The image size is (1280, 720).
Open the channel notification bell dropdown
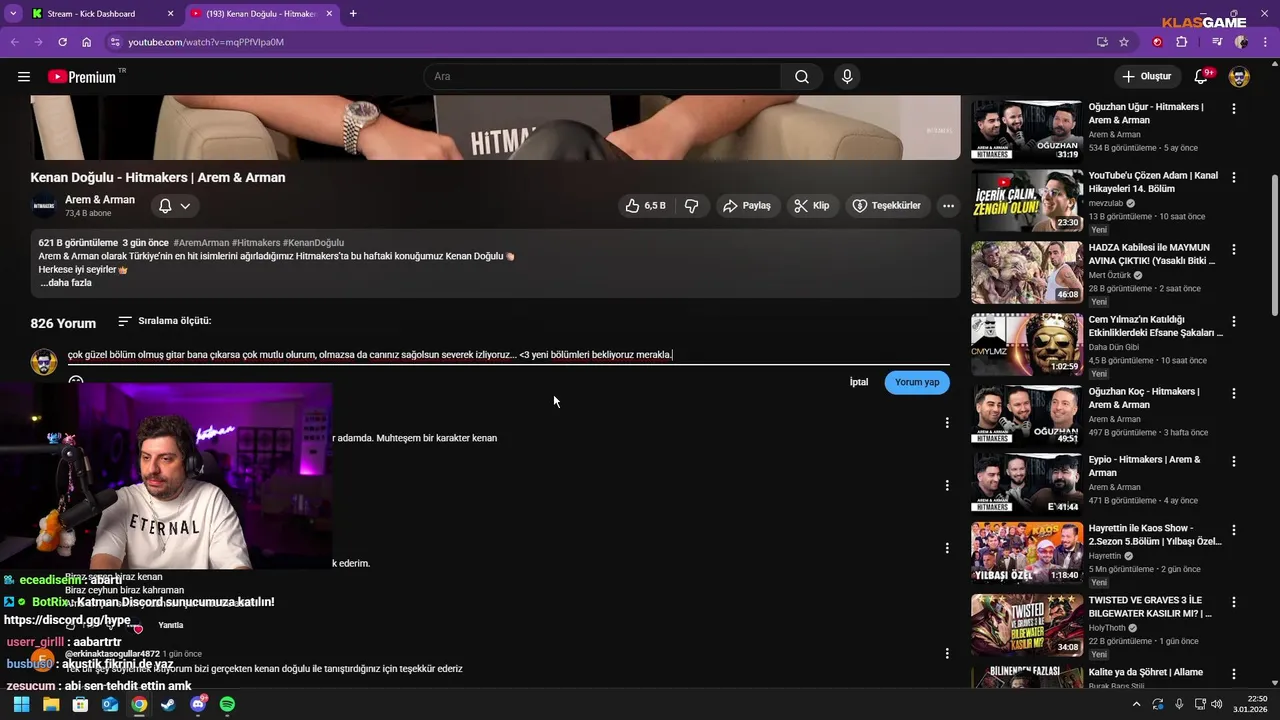pyautogui.click(x=175, y=206)
